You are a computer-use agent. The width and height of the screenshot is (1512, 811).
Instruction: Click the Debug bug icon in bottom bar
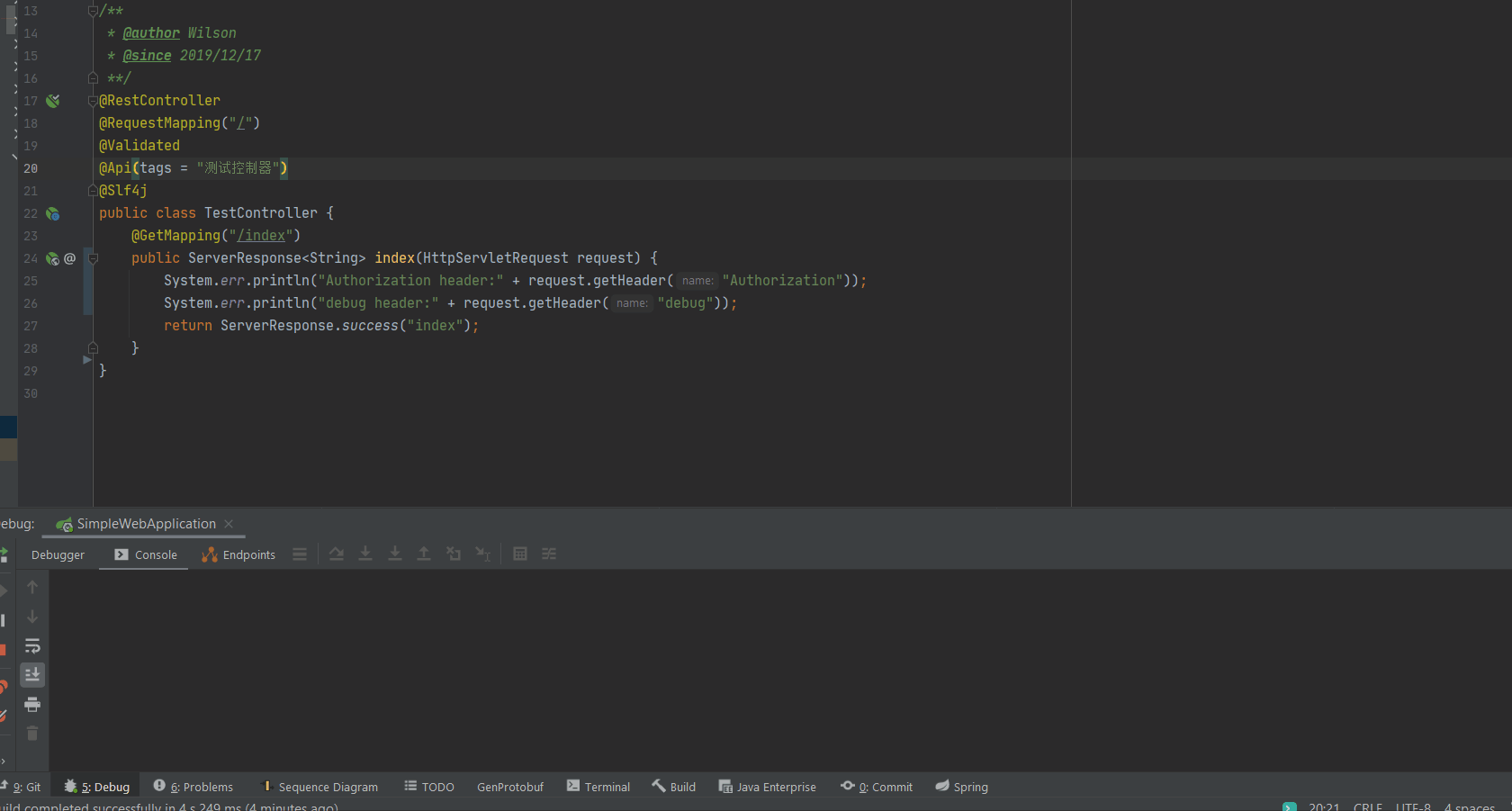click(70, 786)
